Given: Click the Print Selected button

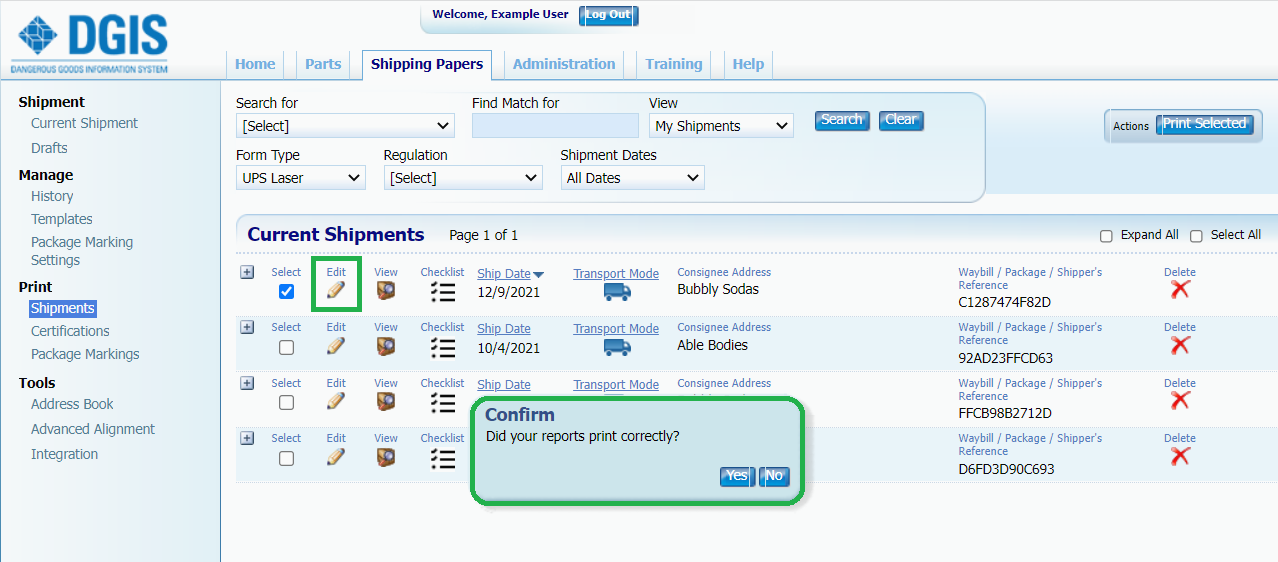Looking at the screenshot, I should 1204,124.
